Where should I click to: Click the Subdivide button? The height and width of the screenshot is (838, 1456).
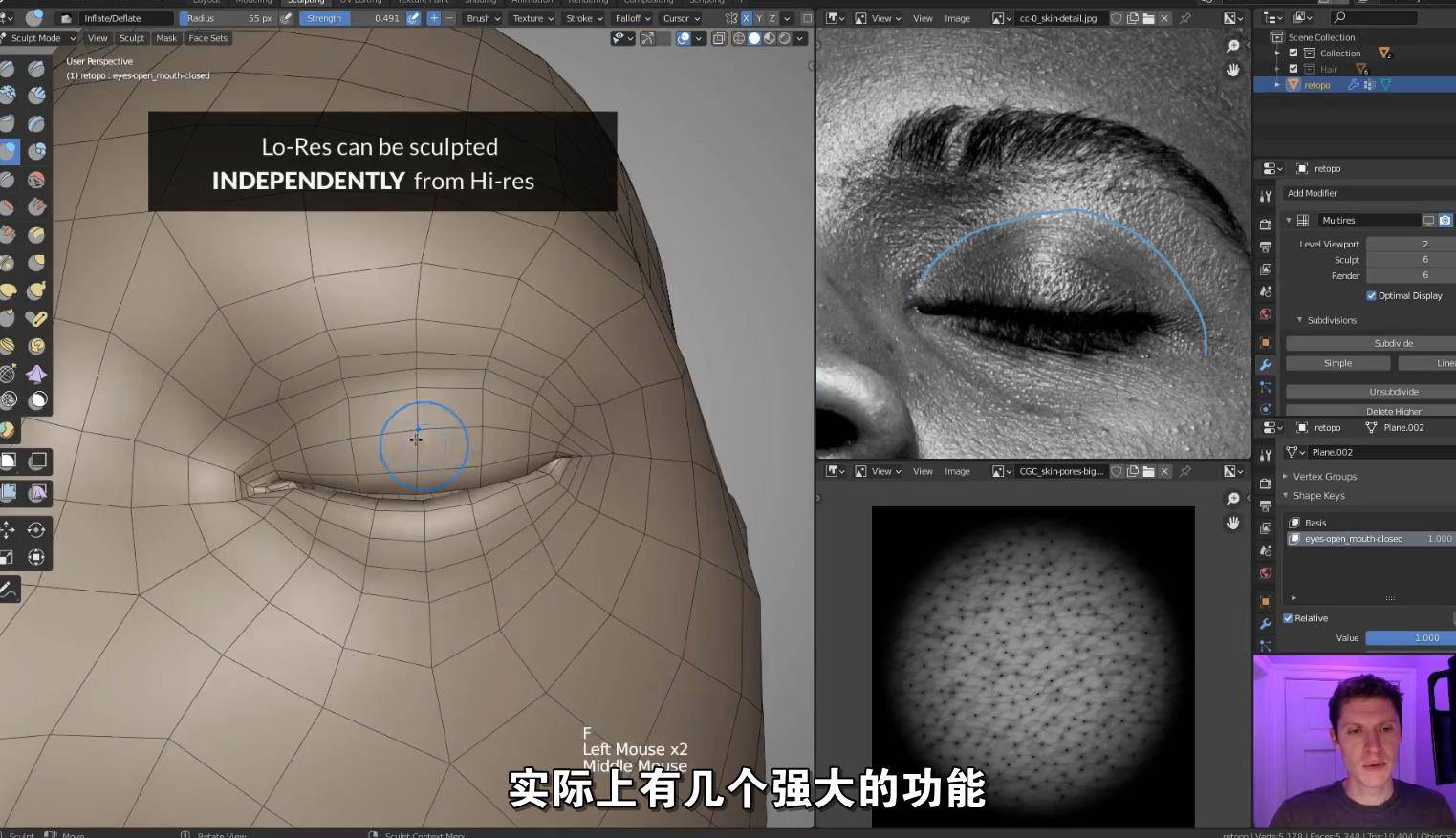[1371, 343]
